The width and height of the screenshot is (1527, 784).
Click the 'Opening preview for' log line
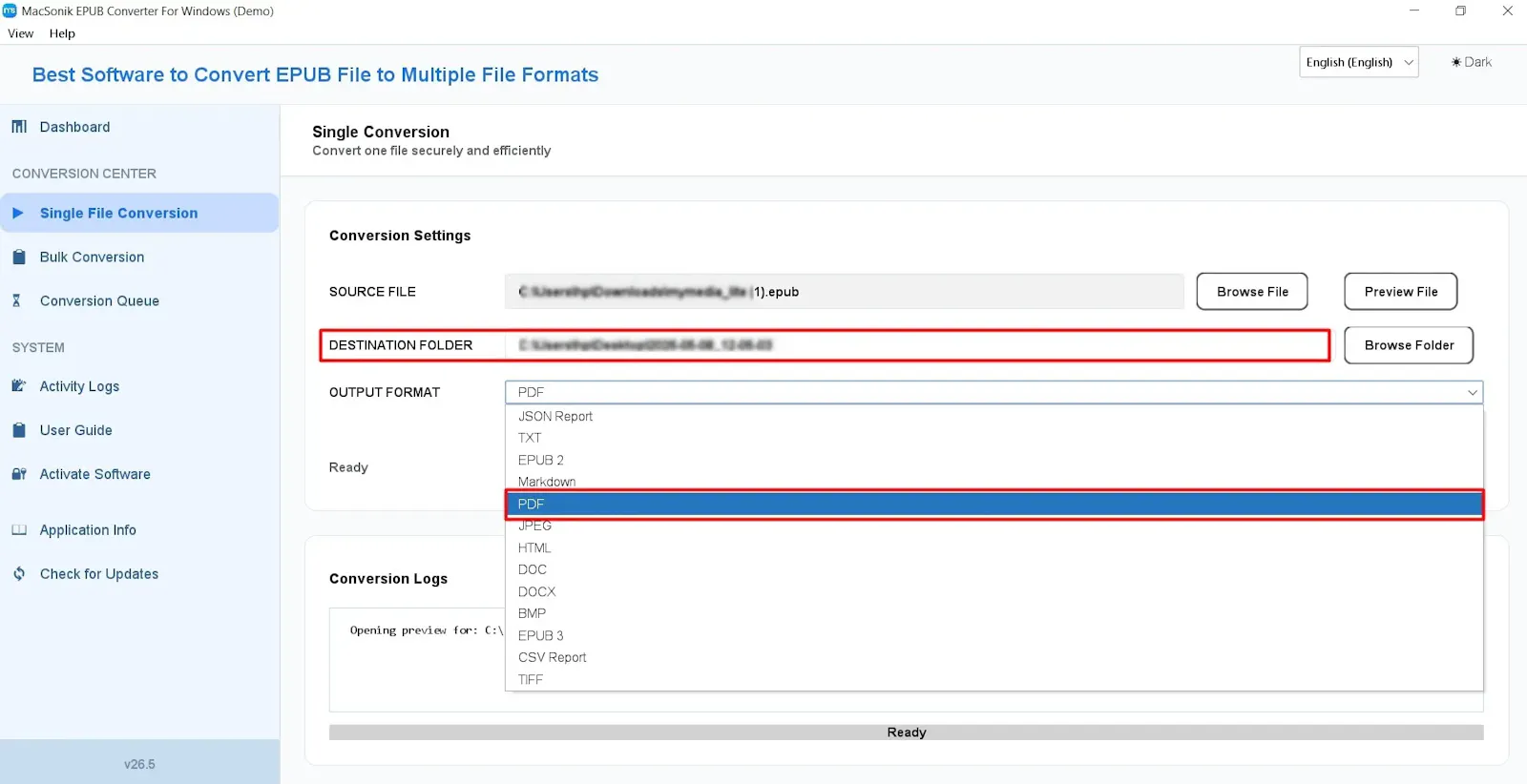[x=426, y=630]
